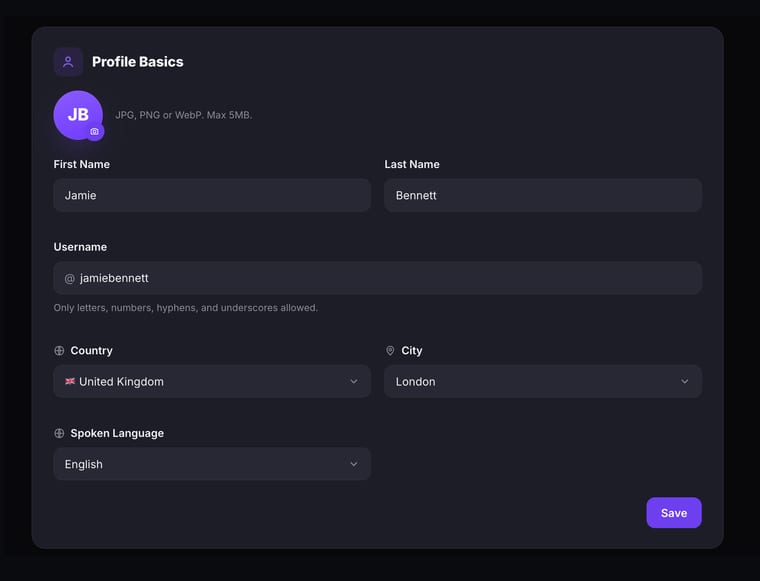Click the JB avatar circle
Viewport: 760px width, 581px height.
(x=78, y=115)
